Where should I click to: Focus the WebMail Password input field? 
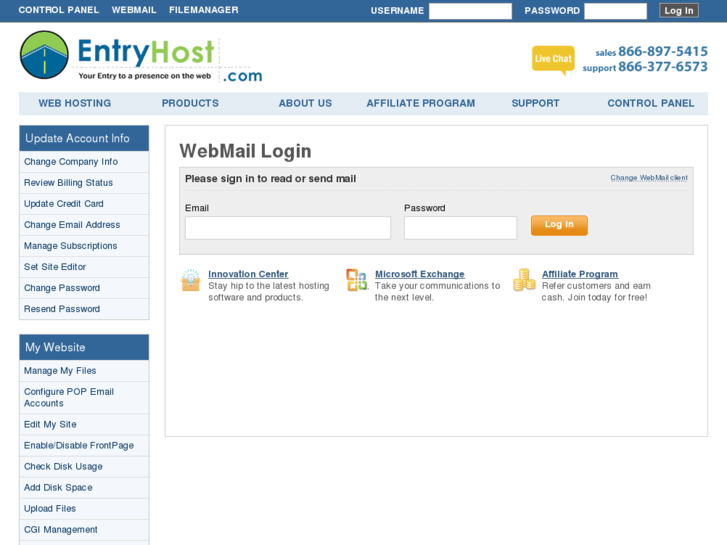(x=460, y=228)
